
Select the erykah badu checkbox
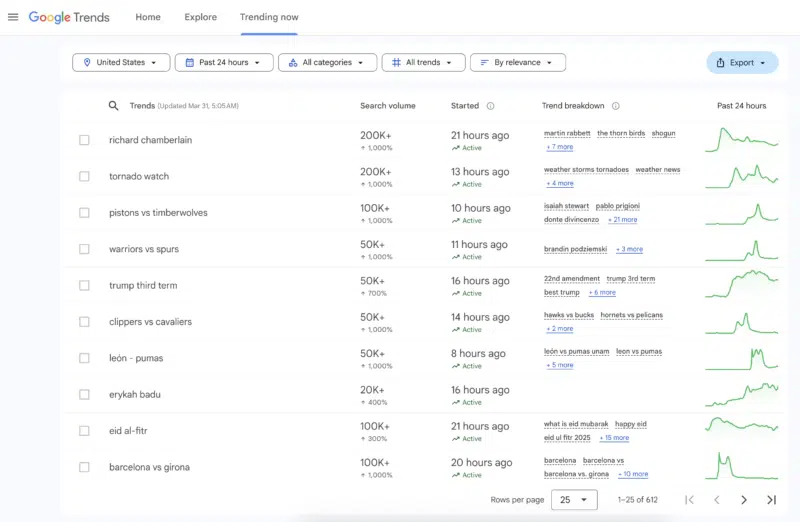pyautogui.click(x=84, y=394)
